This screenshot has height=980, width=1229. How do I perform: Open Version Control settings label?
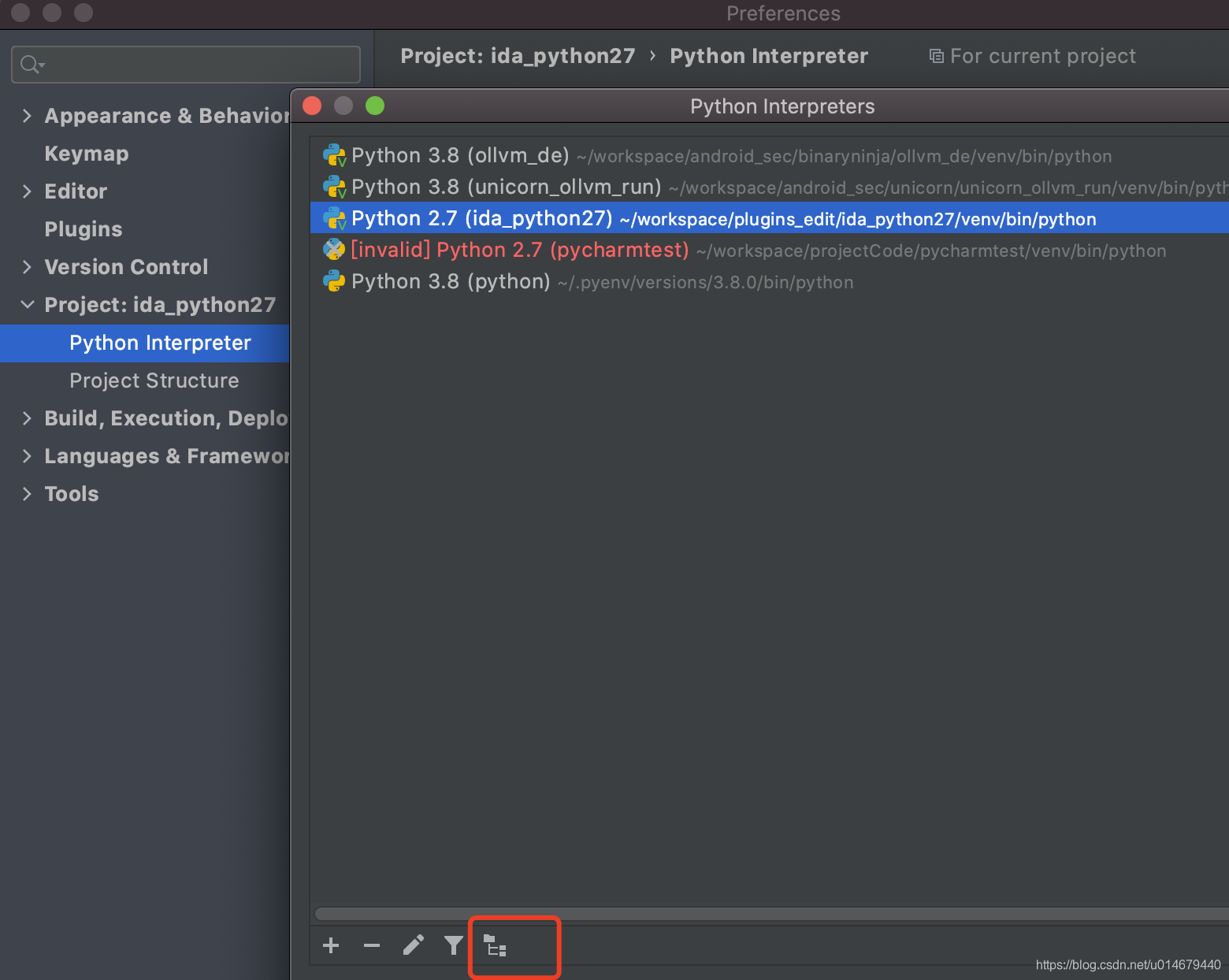click(x=126, y=267)
